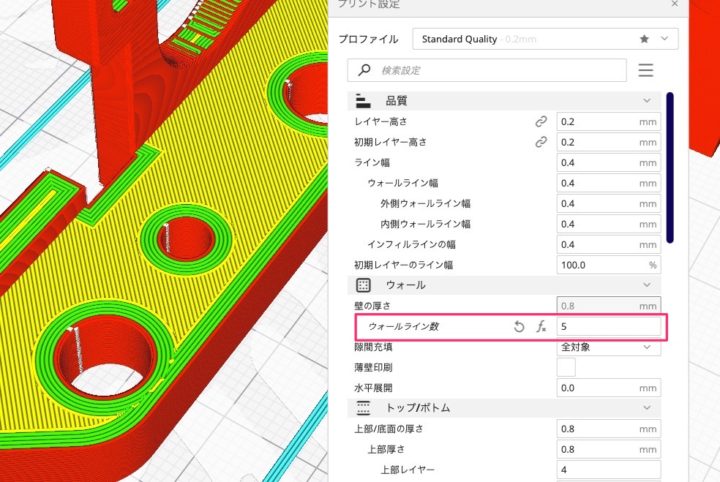Screen dimensions: 720x482
Task: Click the ウォールライン数 value field
Action: [609, 327]
